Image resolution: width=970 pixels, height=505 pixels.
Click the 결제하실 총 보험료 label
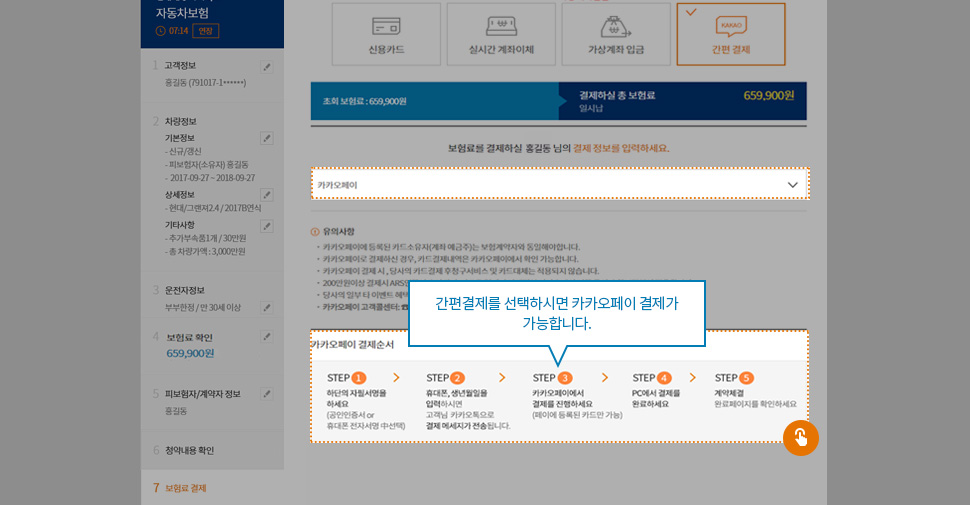[617, 95]
